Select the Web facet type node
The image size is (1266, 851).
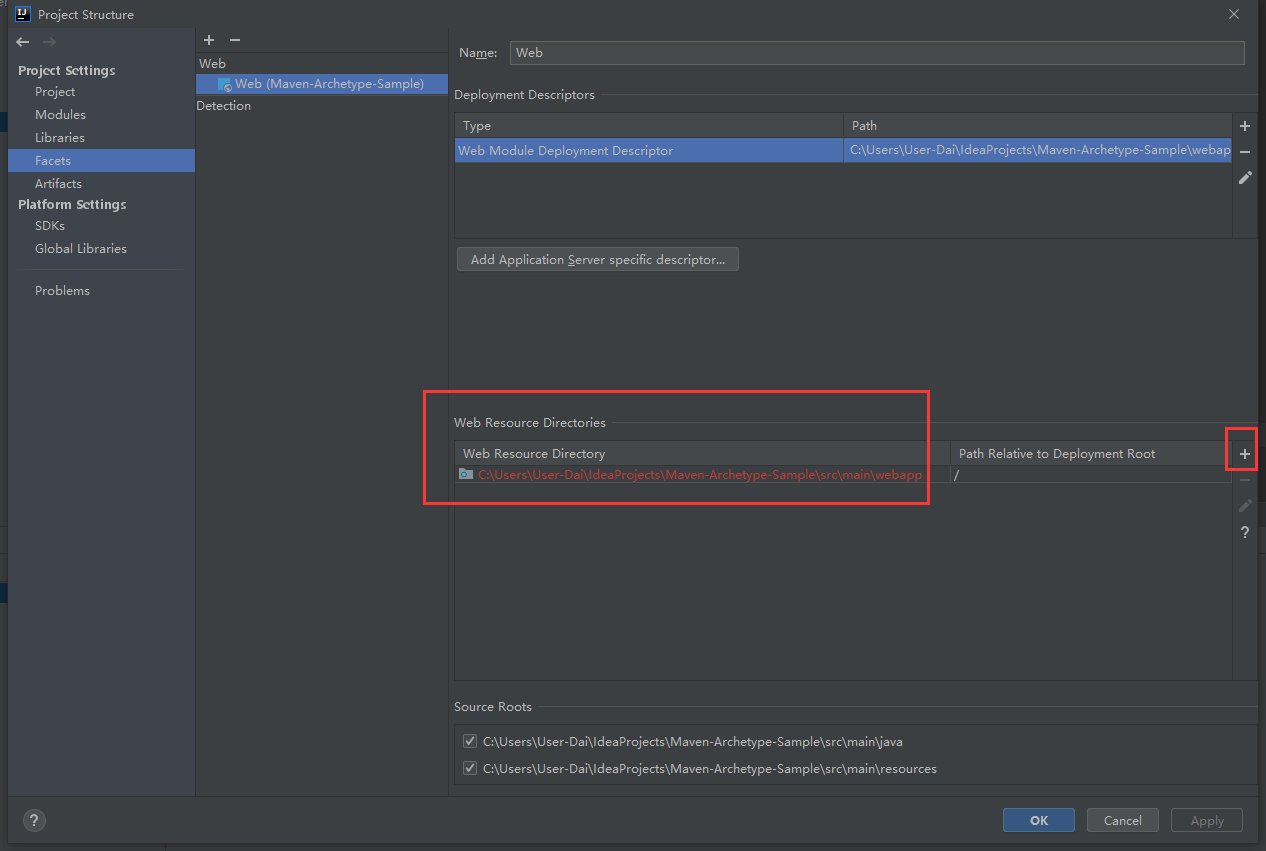pyautogui.click(x=213, y=63)
